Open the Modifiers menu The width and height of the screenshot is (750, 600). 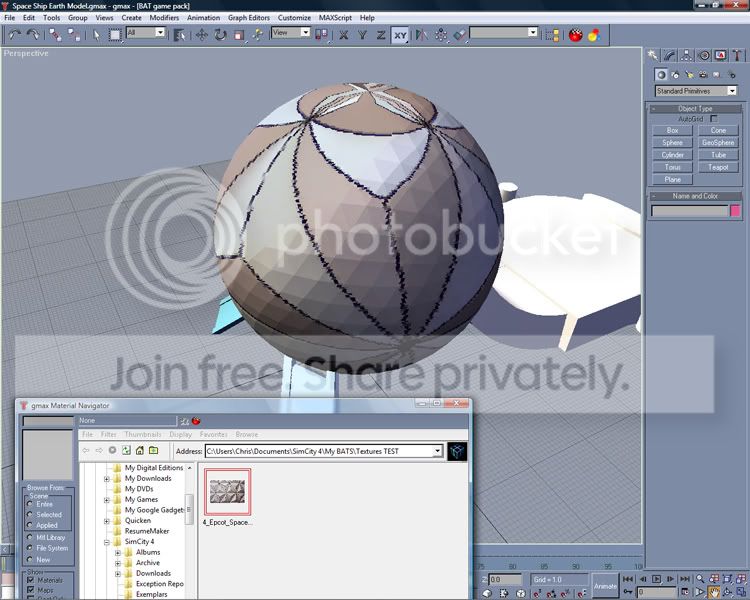point(164,18)
